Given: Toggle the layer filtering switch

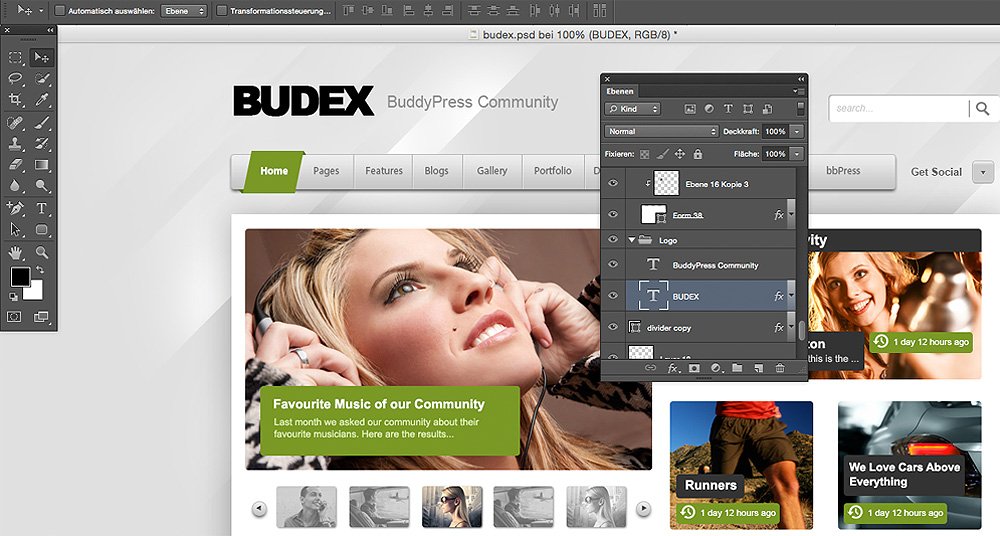Looking at the screenshot, I should pos(801,108).
